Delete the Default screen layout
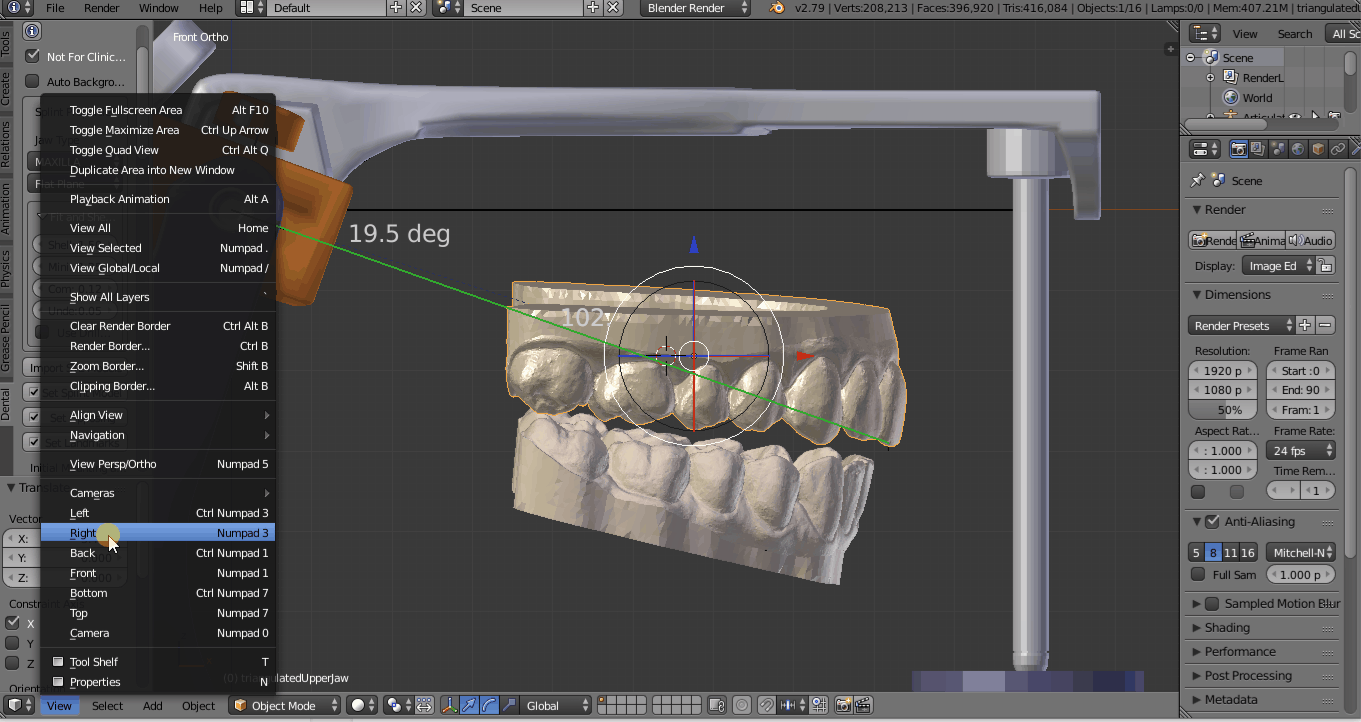The height and width of the screenshot is (722, 1361). (x=416, y=7)
